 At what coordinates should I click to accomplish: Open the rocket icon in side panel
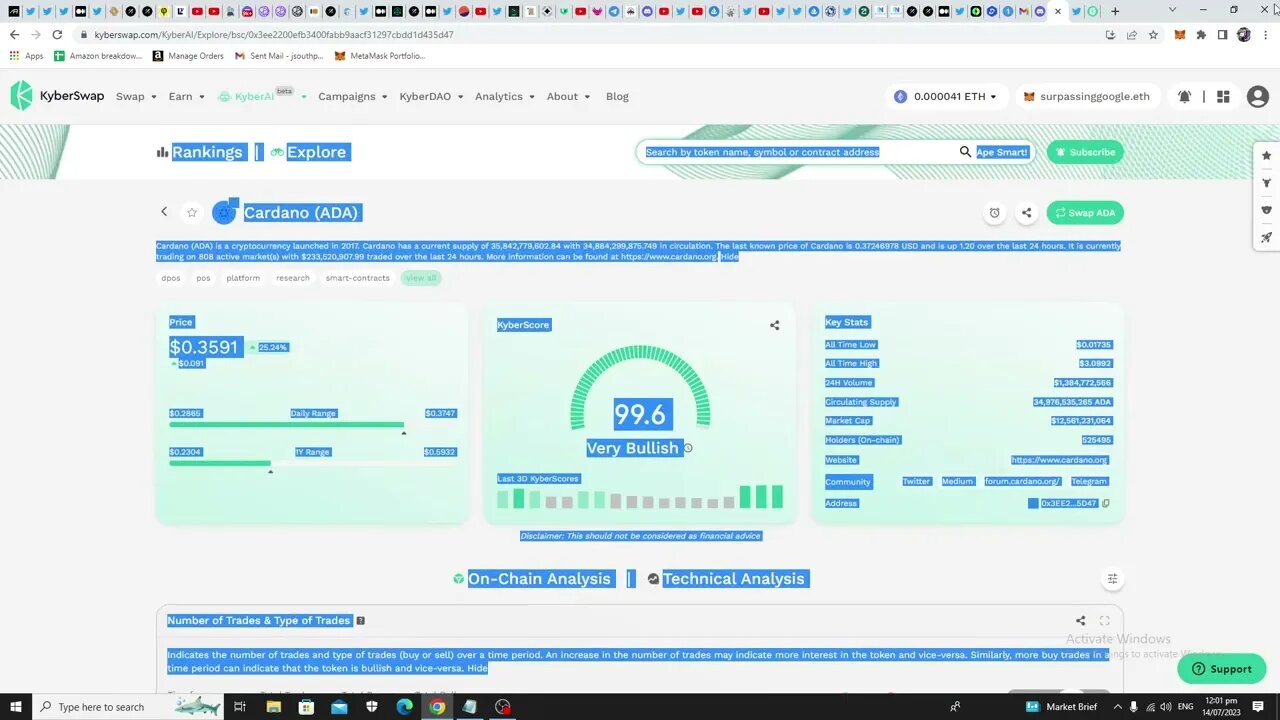pyautogui.click(x=1266, y=237)
